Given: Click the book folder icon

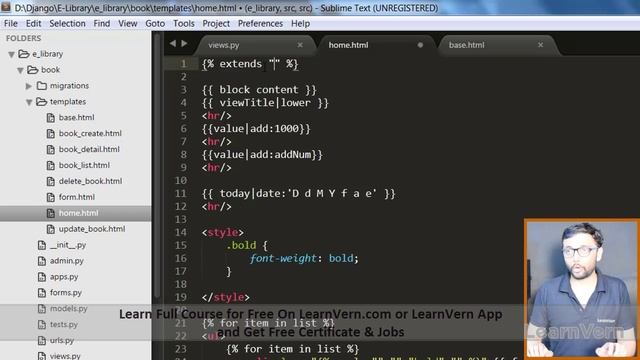Looking at the screenshot, I should coord(33,69).
